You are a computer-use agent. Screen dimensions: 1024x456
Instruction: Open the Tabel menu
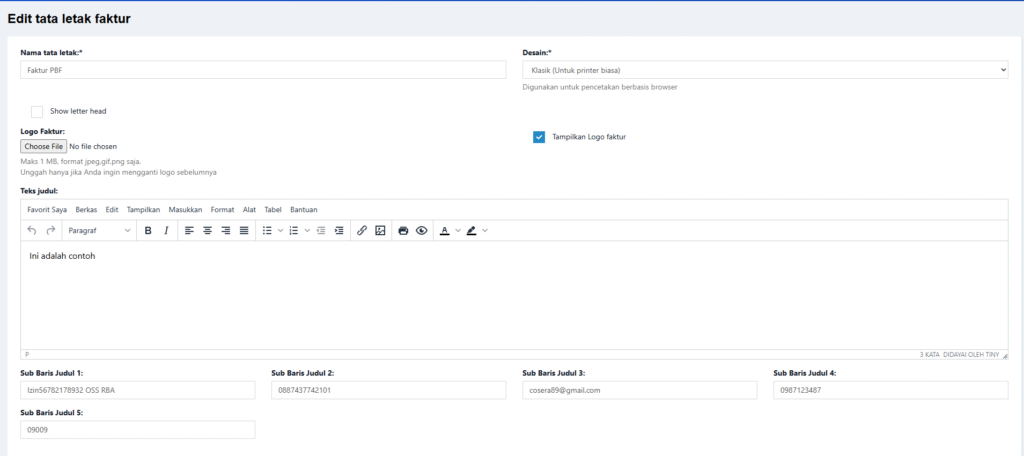272,210
